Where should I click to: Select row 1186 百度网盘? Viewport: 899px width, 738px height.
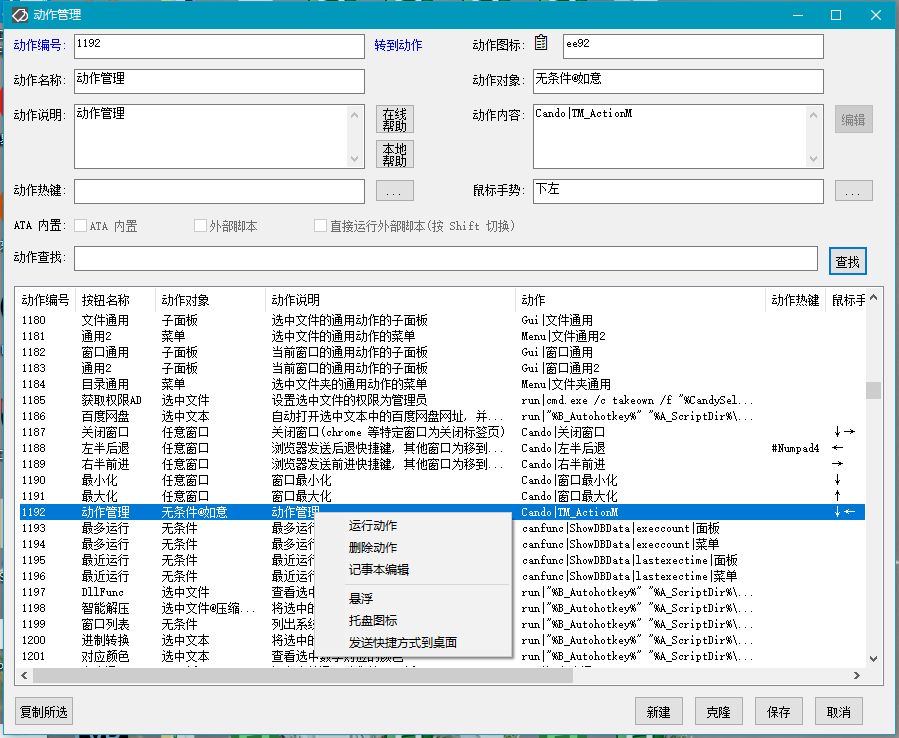click(x=442, y=416)
